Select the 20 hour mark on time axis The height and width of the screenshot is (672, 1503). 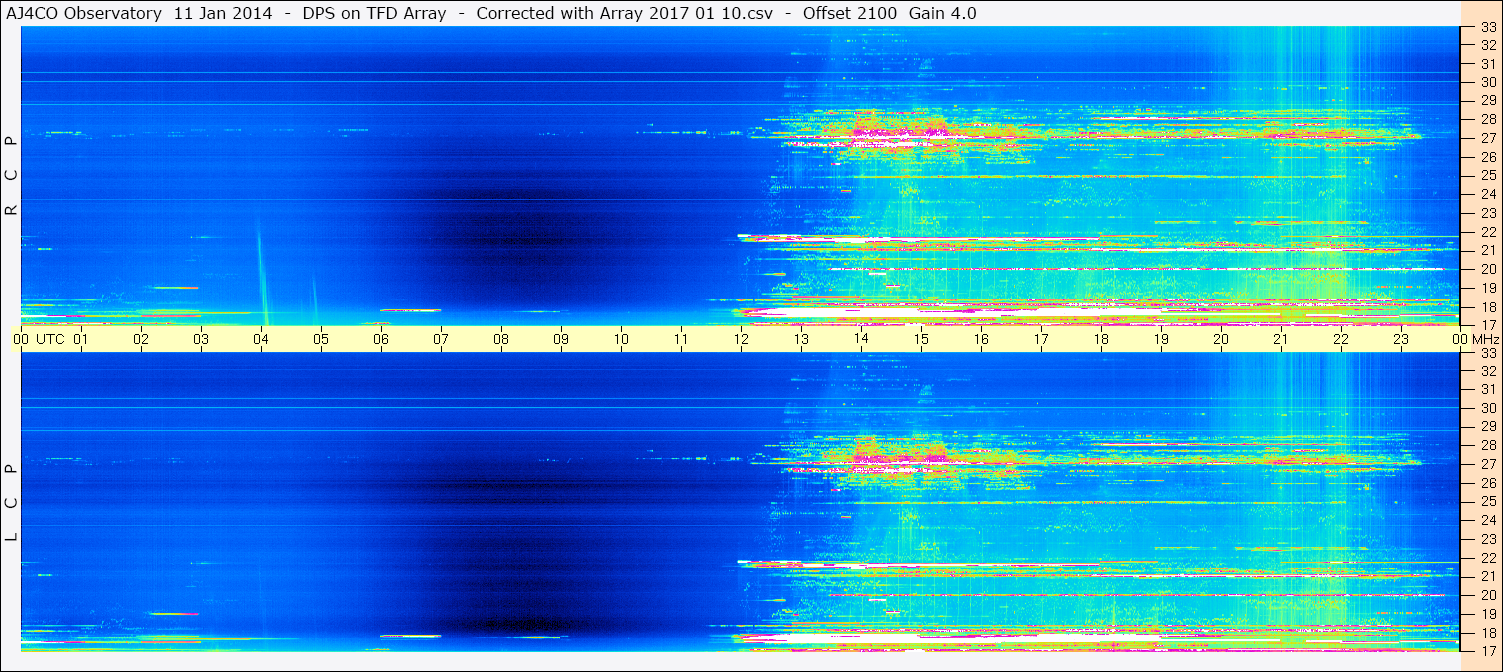pyautogui.click(x=1221, y=339)
